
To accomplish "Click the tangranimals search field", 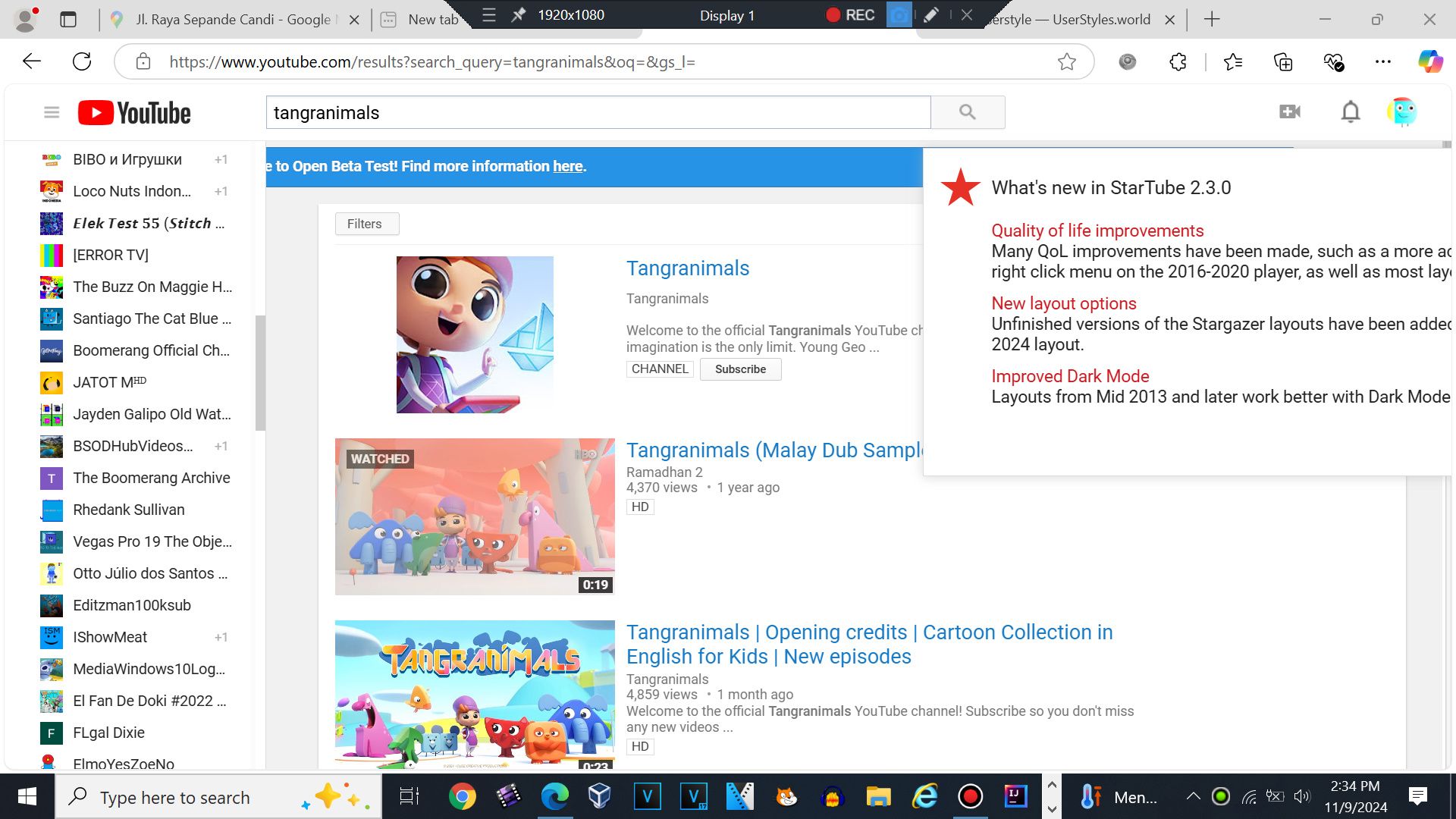I will pyautogui.click(x=598, y=112).
